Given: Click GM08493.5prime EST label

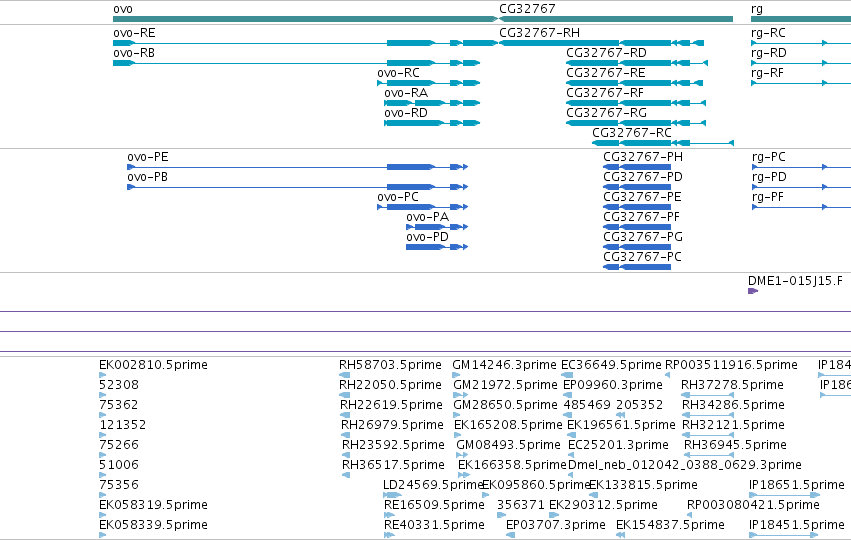Looking at the screenshot, I should 508,445.
